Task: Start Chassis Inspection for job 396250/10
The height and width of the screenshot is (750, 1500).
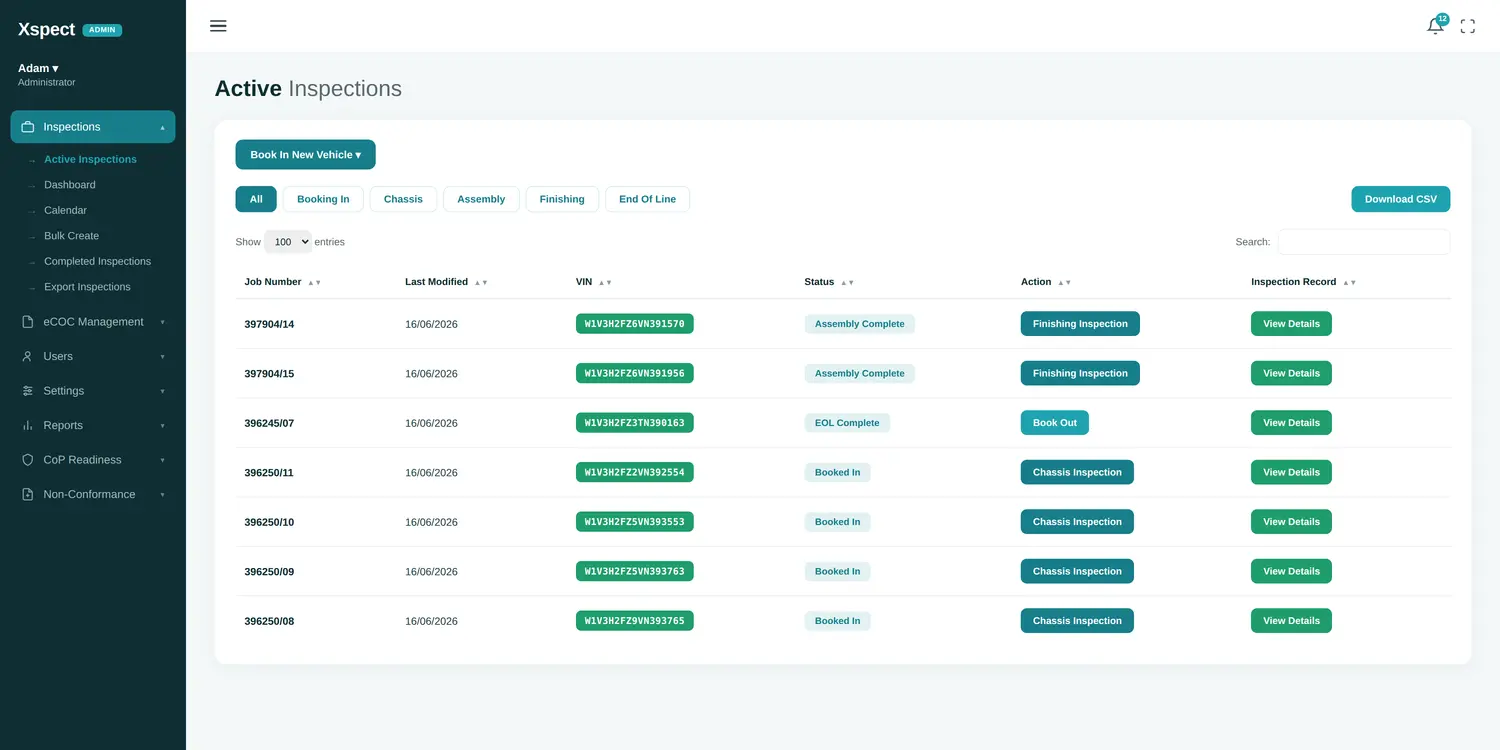Action: (x=1077, y=522)
